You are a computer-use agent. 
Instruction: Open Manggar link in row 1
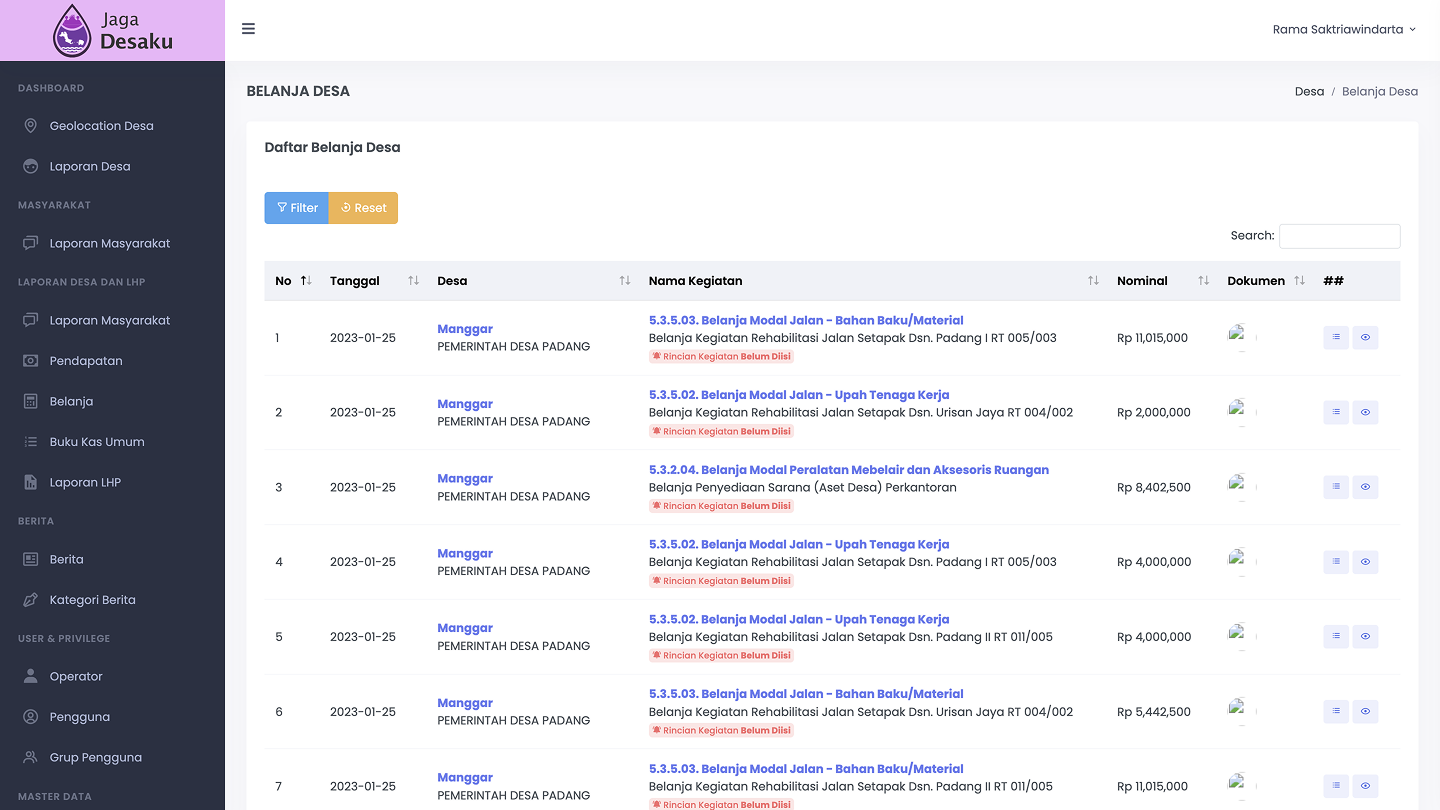(465, 329)
